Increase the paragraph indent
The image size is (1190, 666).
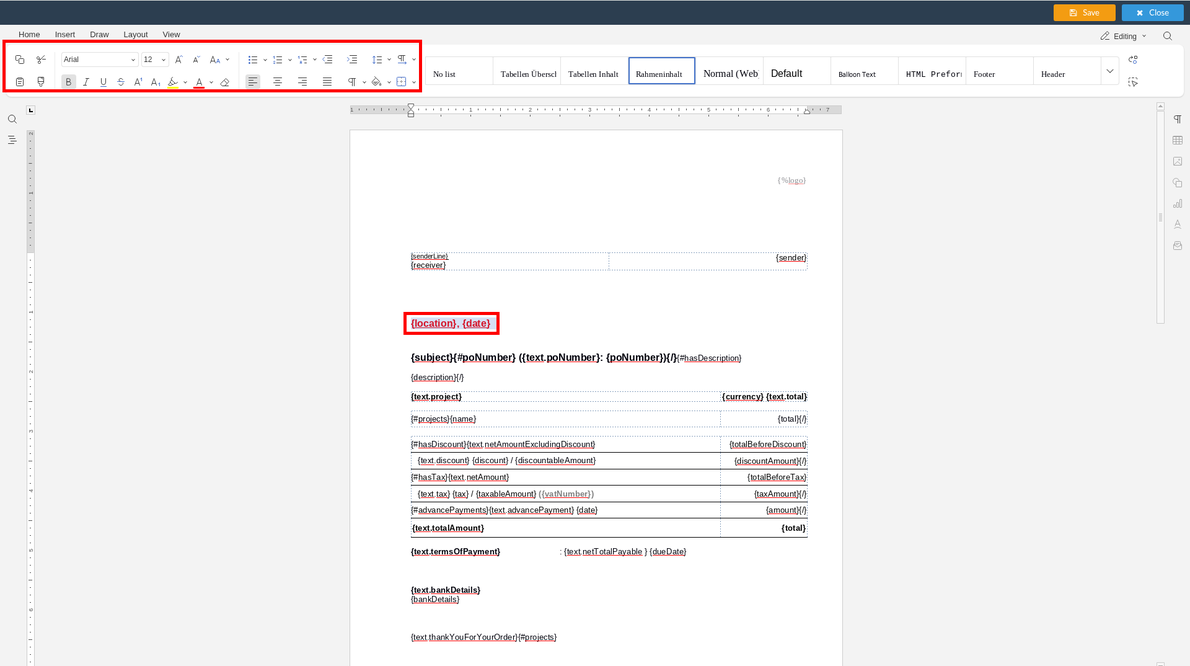[x=352, y=59]
